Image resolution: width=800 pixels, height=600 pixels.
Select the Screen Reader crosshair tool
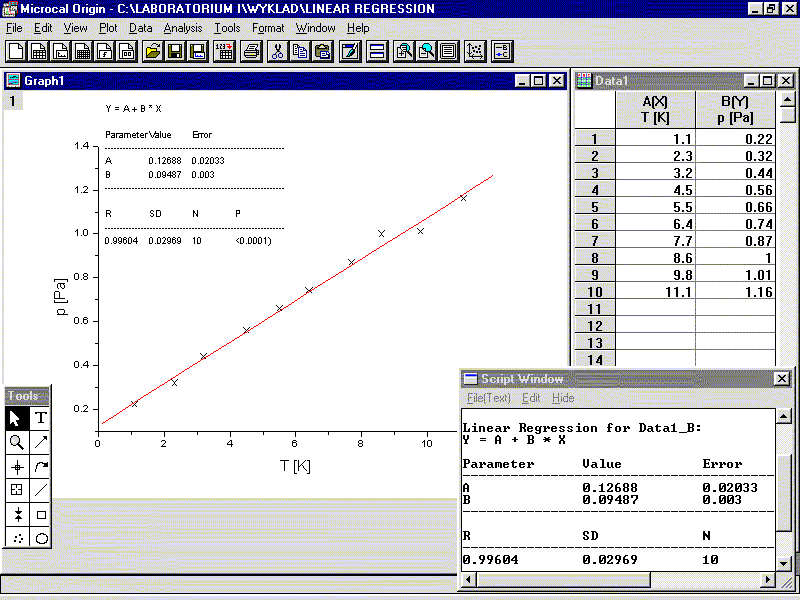[x=16, y=466]
